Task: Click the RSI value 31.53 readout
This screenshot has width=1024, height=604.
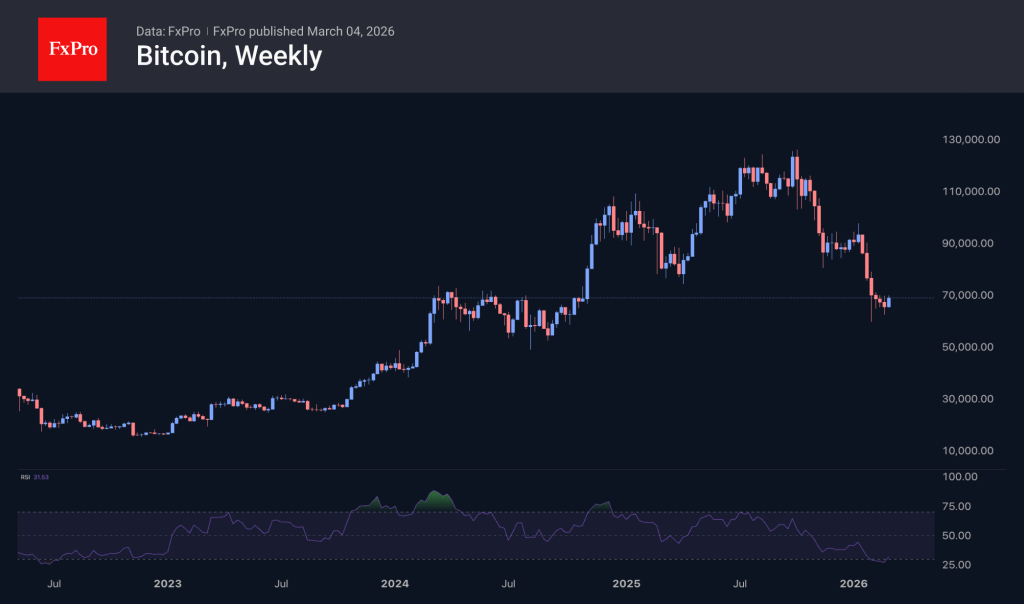Action: (42, 477)
